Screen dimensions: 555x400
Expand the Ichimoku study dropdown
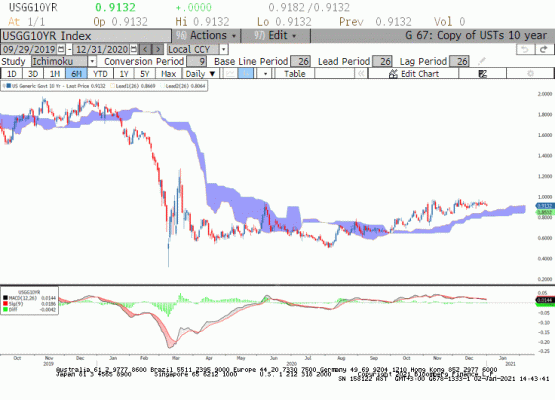point(92,62)
